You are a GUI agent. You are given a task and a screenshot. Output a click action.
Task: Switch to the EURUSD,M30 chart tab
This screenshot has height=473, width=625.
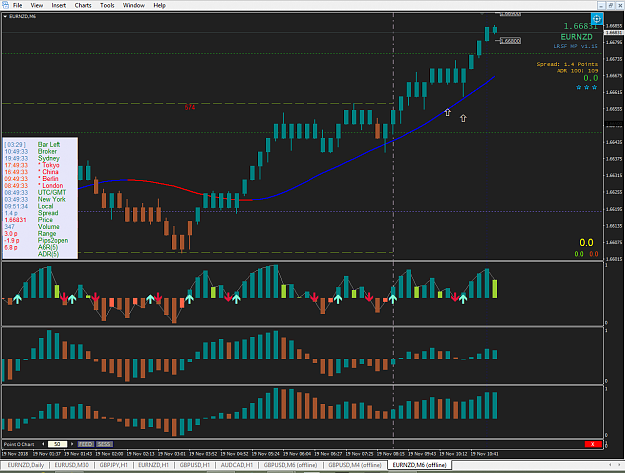pyautogui.click(x=72, y=465)
